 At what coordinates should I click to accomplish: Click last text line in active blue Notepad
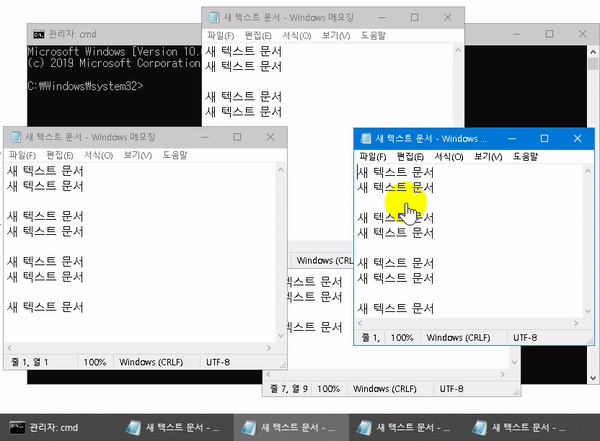396,309
